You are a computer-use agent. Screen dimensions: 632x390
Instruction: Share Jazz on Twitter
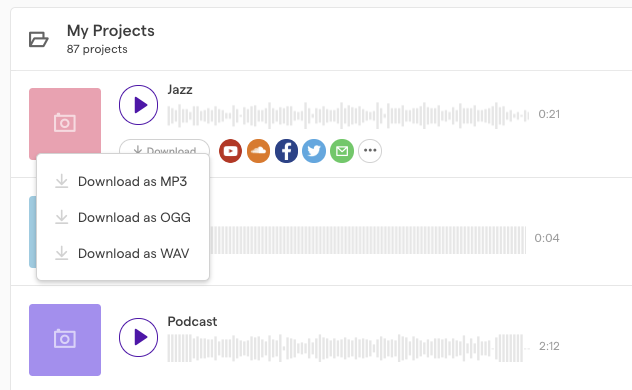coord(314,151)
